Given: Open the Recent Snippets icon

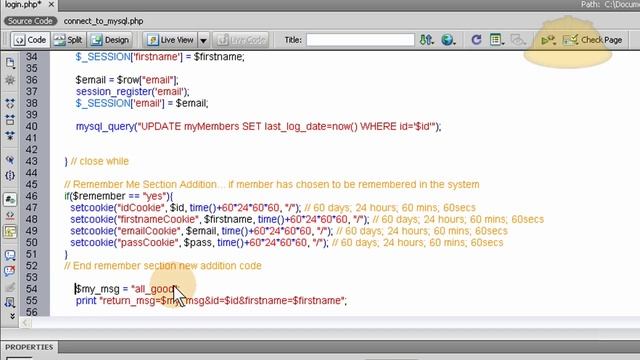Looking at the screenshot, I should click(10, 302).
